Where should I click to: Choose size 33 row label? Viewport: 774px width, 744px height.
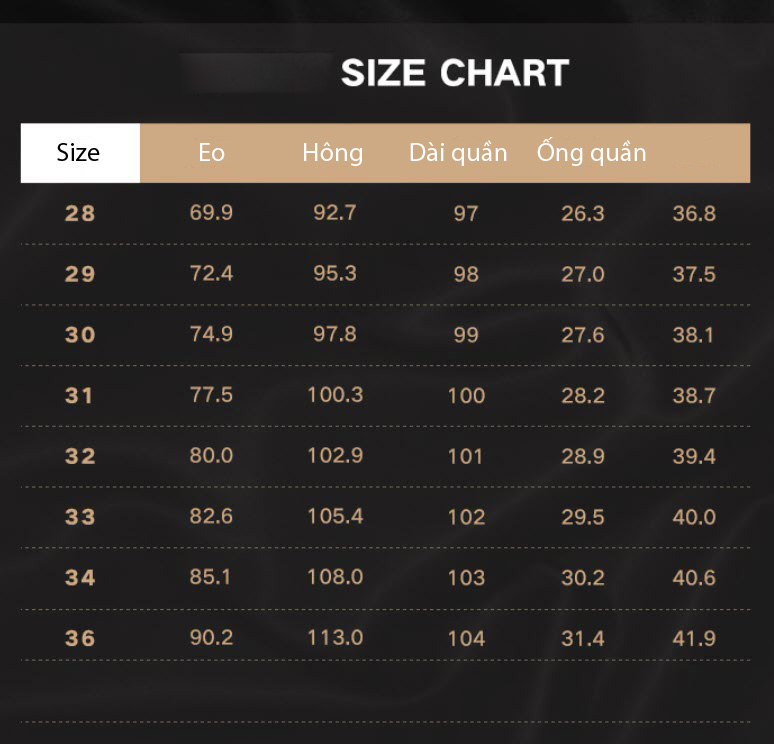[80, 517]
